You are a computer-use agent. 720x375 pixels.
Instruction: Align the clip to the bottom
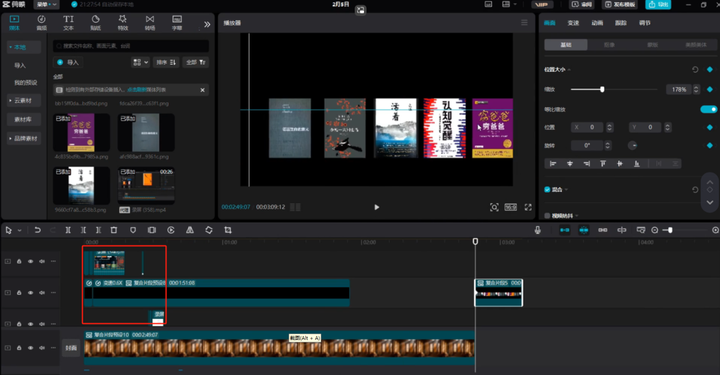[636, 164]
